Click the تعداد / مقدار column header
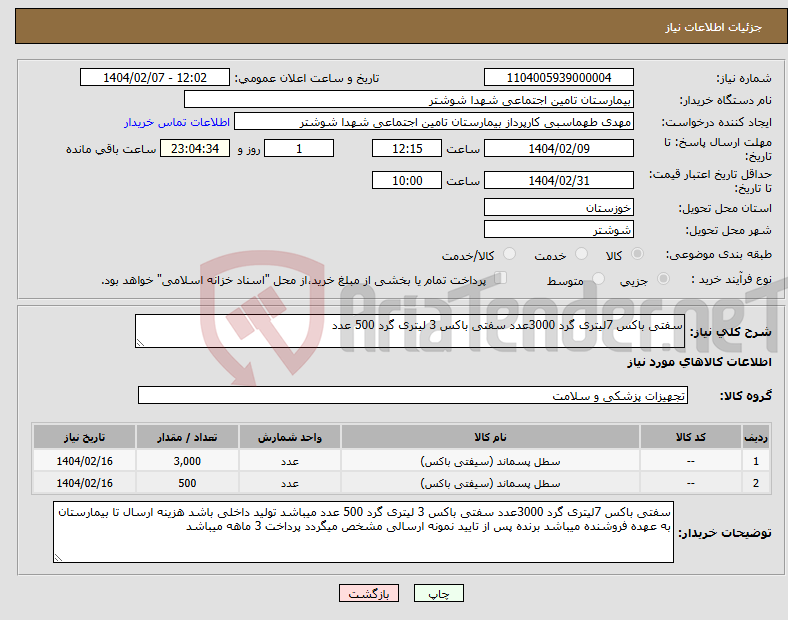The width and height of the screenshot is (788, 620). pos(187,437)
